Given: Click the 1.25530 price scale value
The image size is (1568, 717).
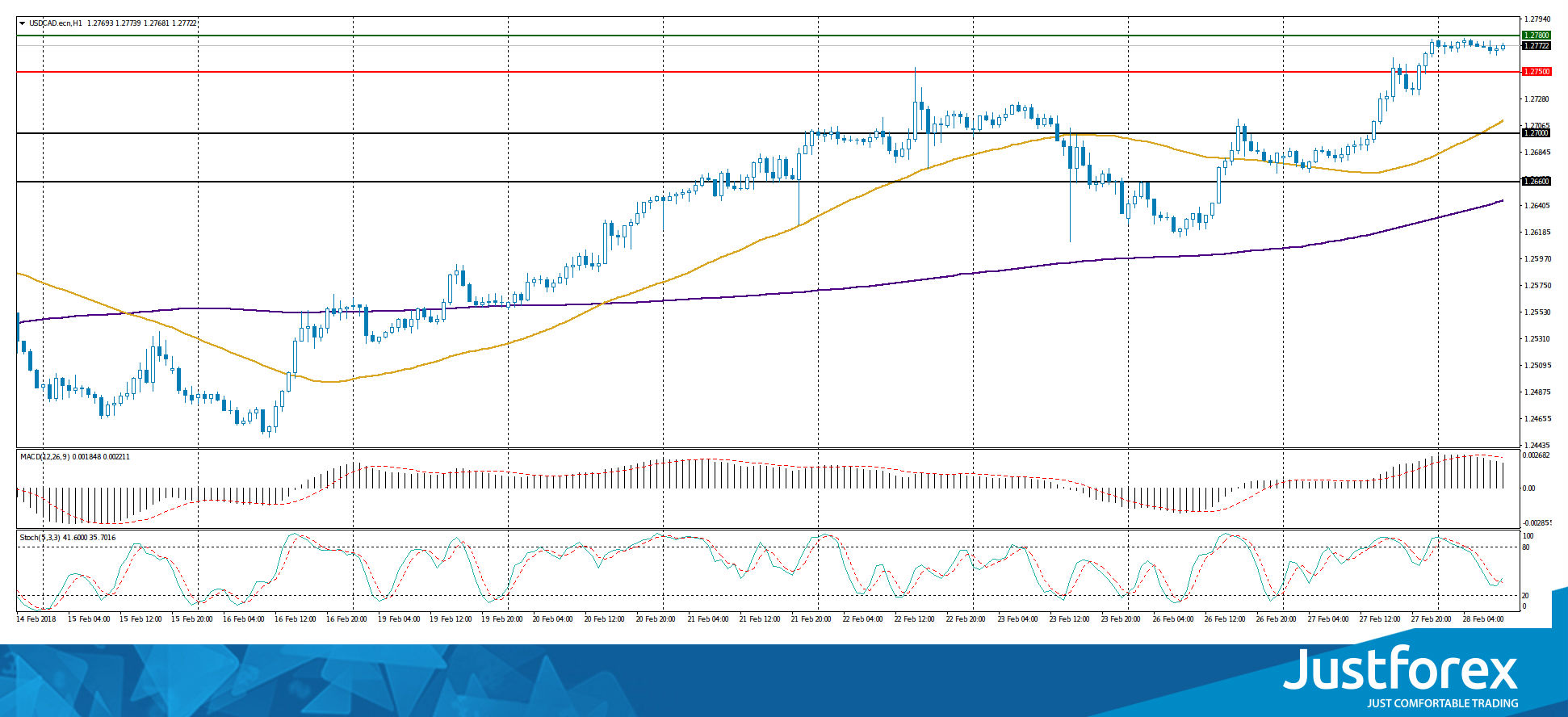Looking at the screenshot, I should 1537,312.
